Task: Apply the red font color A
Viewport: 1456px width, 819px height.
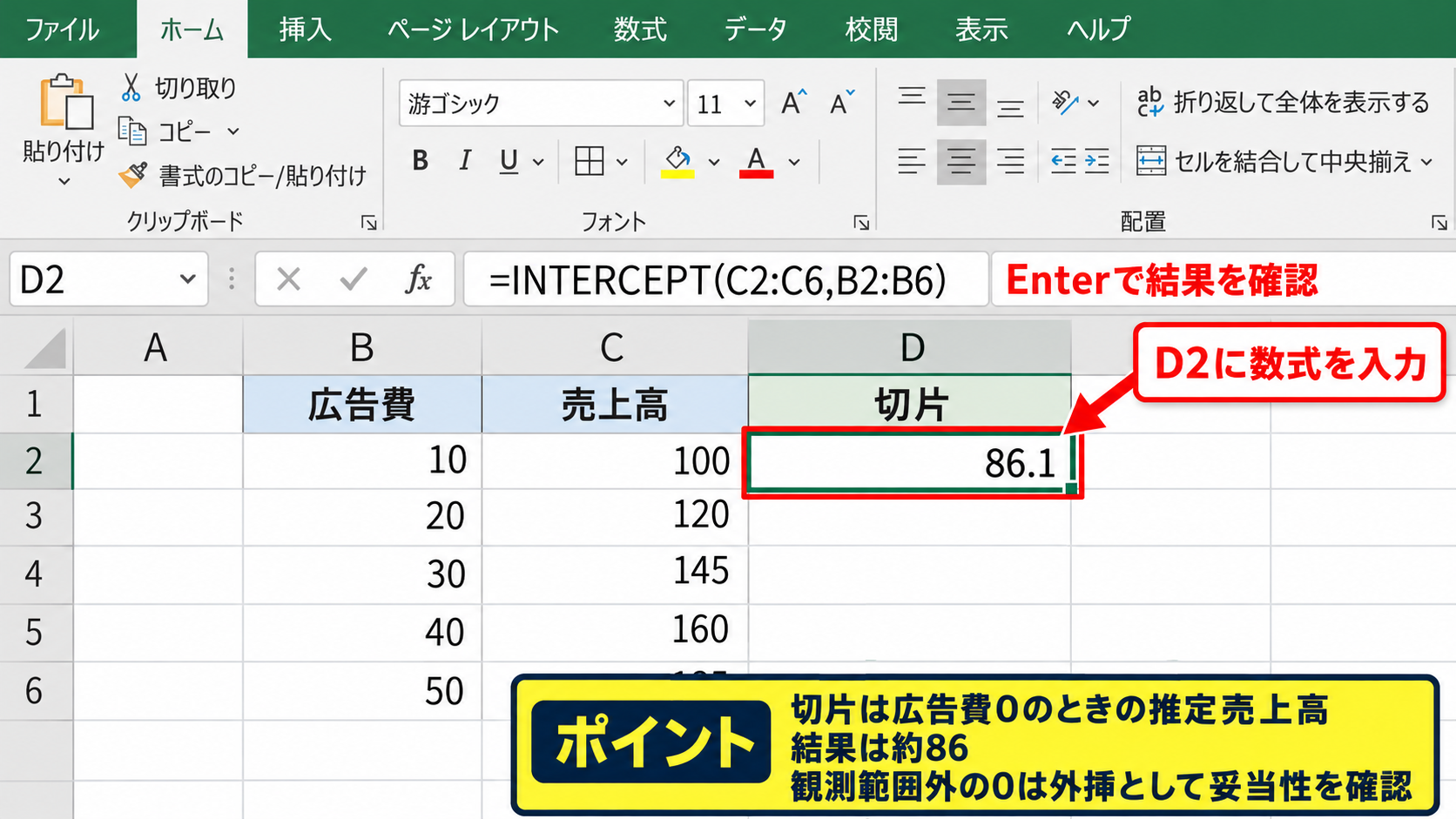Action: click(x=756, y=162)
